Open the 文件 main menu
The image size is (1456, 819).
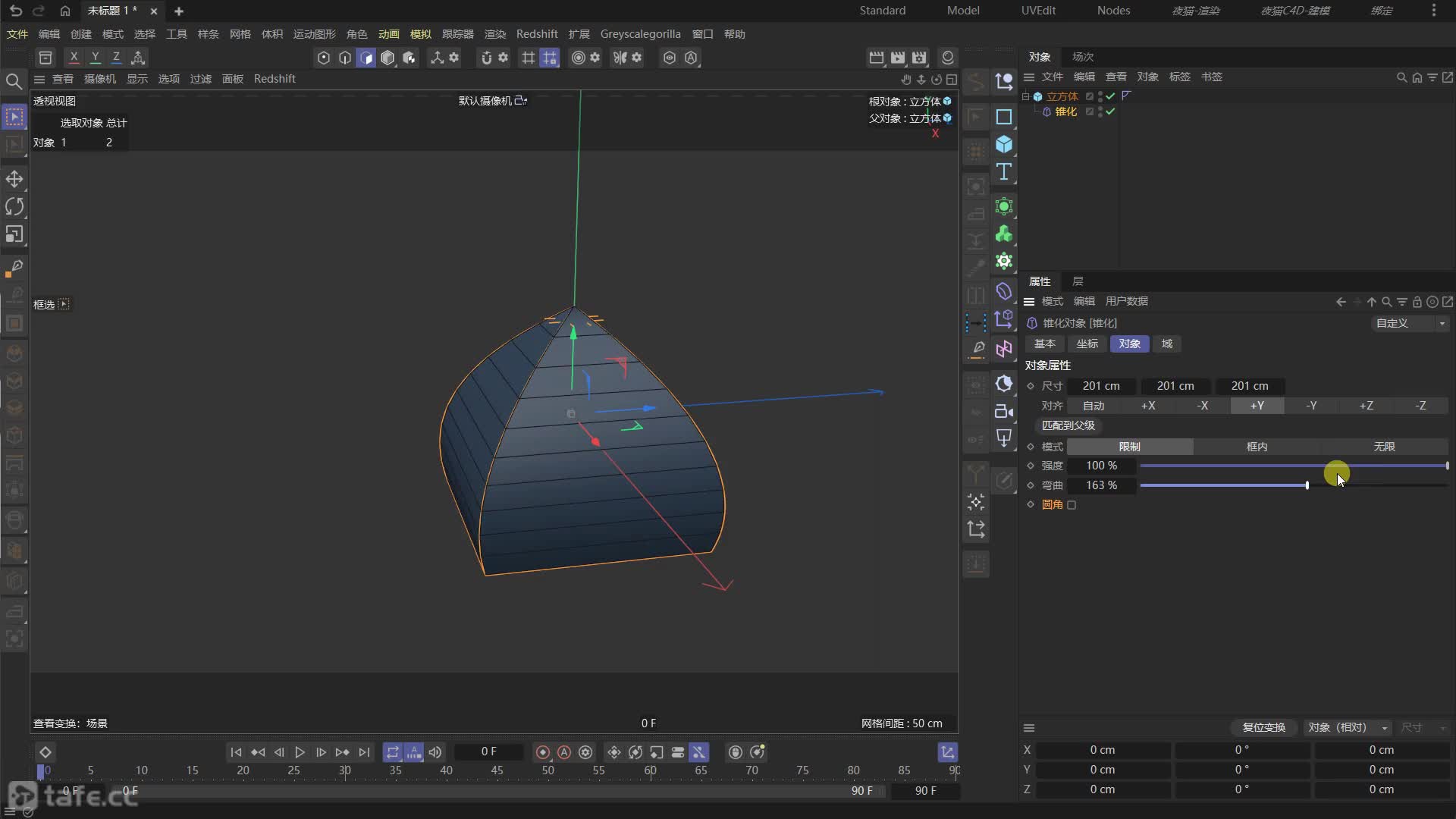point(17,34)
